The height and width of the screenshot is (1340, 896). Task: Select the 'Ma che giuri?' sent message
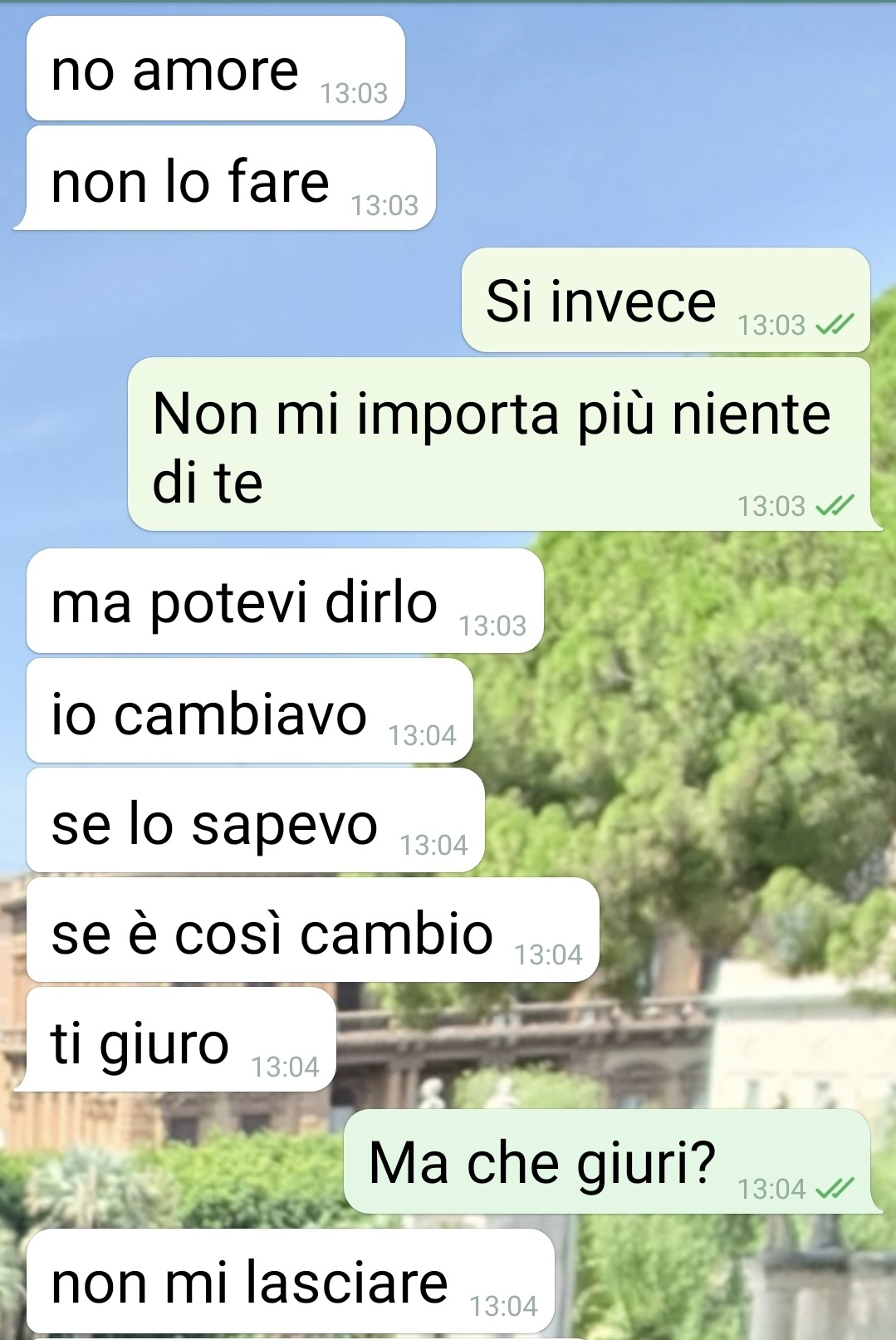tap(610, 1161)
